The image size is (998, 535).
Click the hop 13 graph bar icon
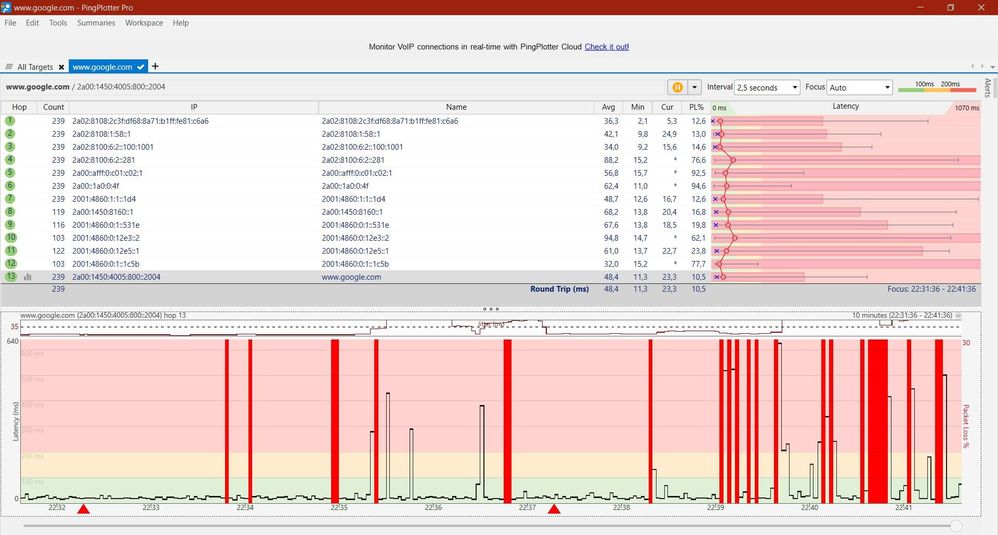click(x=28, y=277)
